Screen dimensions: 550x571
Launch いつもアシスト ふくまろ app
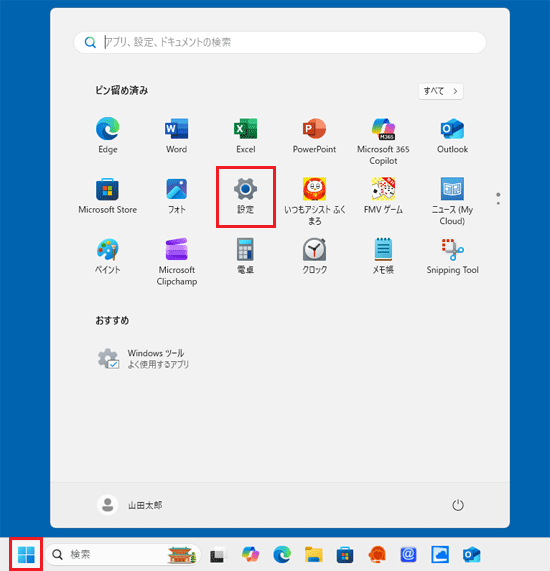click(x=314, y=201)
